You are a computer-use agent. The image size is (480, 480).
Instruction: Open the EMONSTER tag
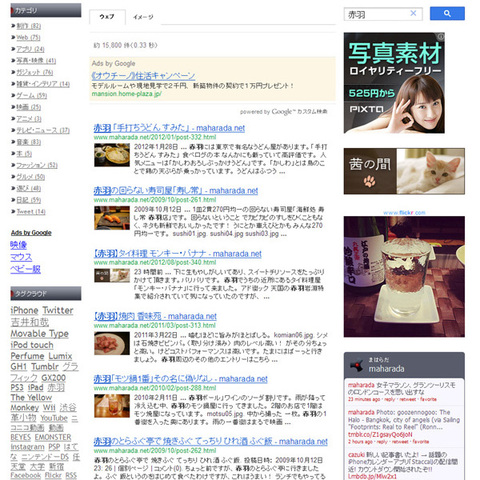pyautogui.click(x=53, y=437)
